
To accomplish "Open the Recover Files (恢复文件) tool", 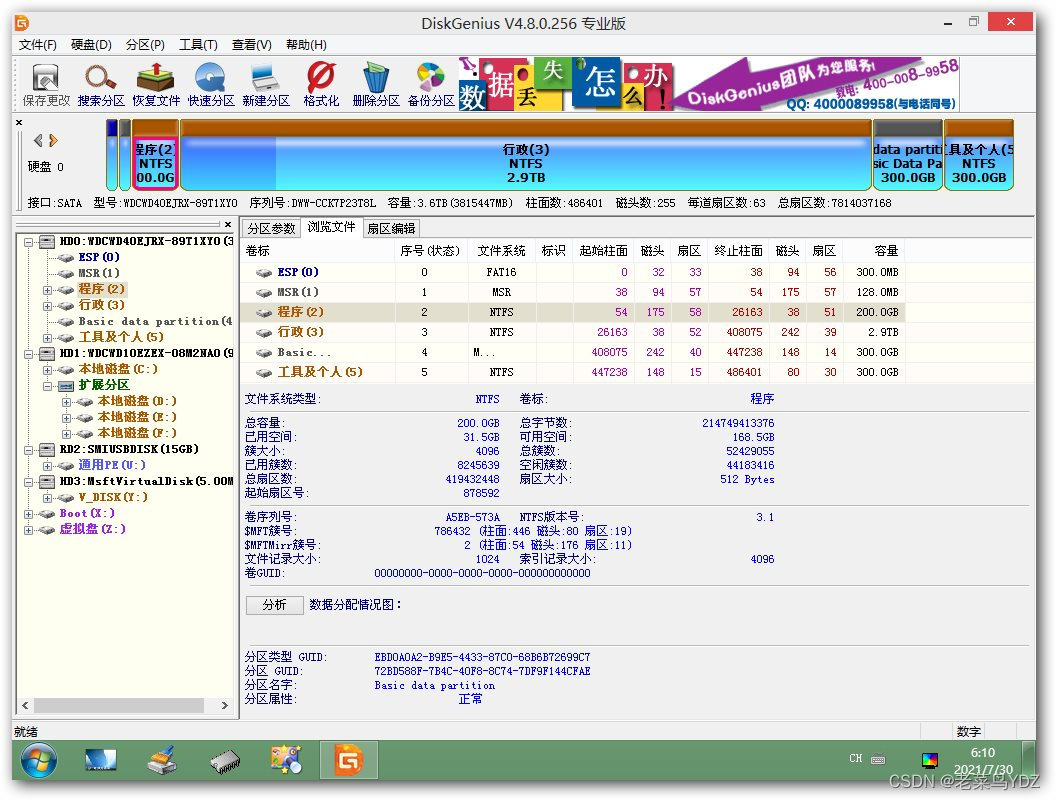I will click(156, 85).
